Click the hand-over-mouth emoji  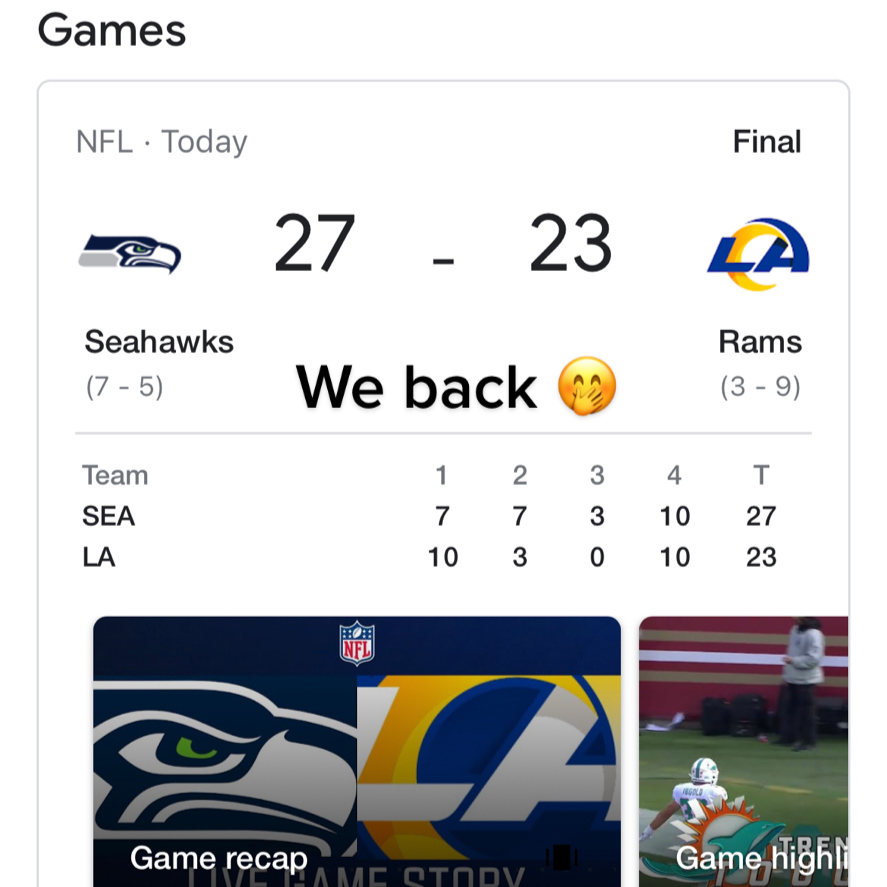pos(587,387)
